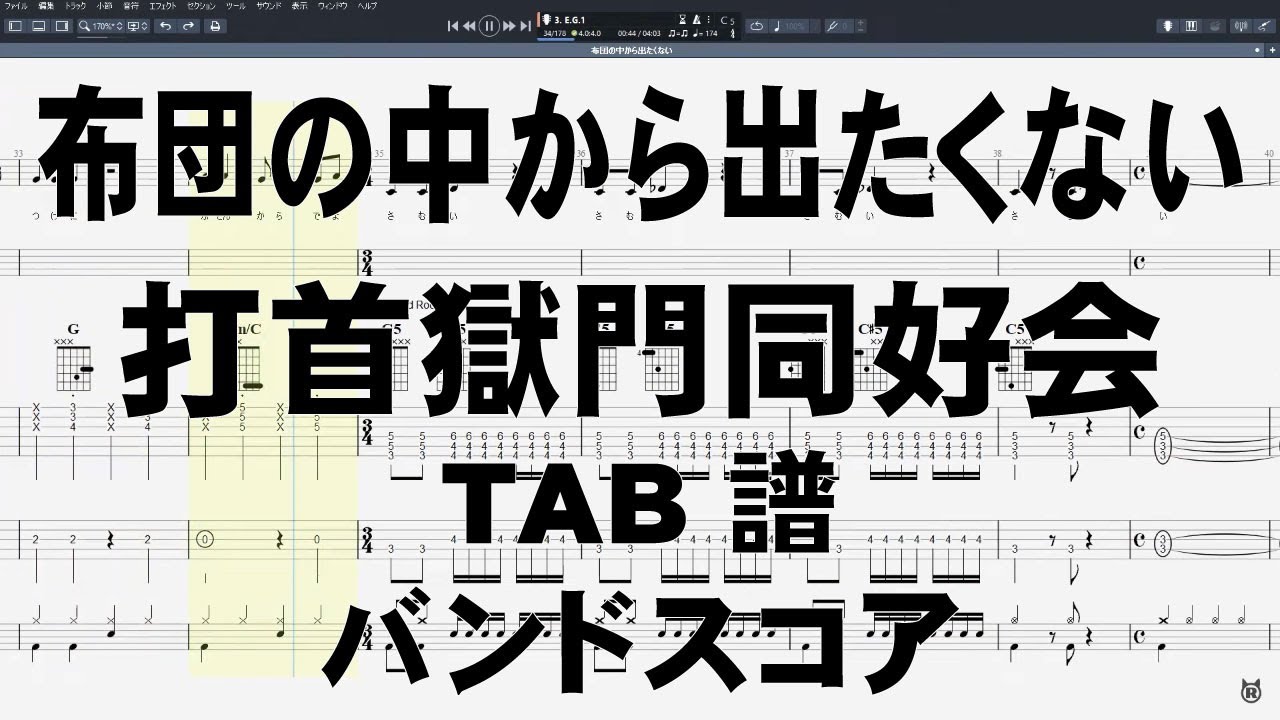
Task: Go to the next bar (fast forward)
Action: tap(509, 26)
